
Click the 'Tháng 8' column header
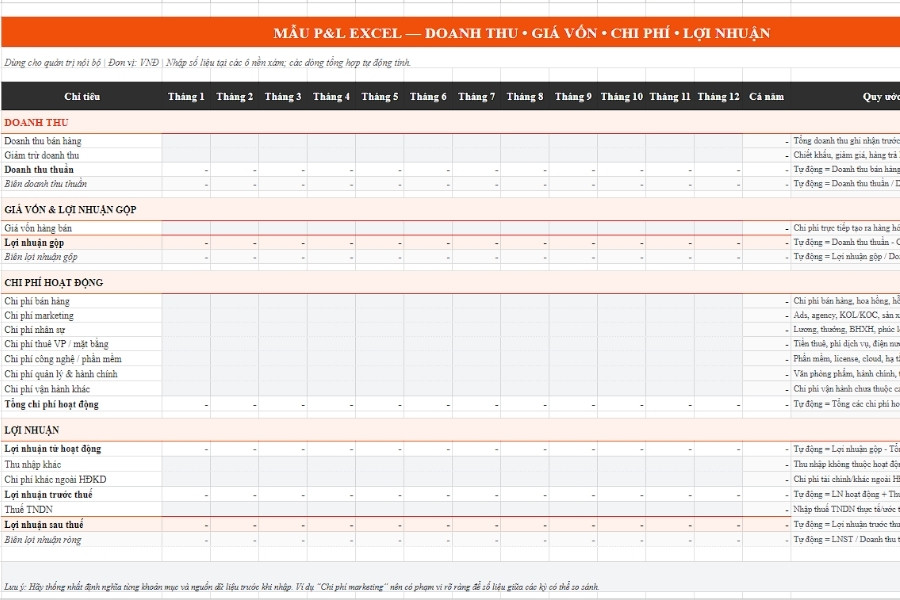525,96
